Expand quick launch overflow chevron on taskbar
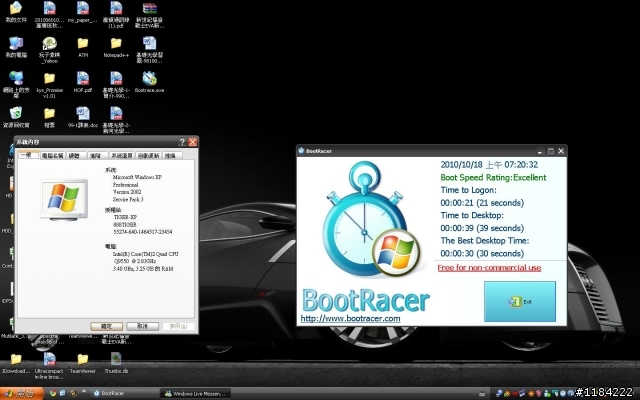The image size is (640, 400). point(84,392)
